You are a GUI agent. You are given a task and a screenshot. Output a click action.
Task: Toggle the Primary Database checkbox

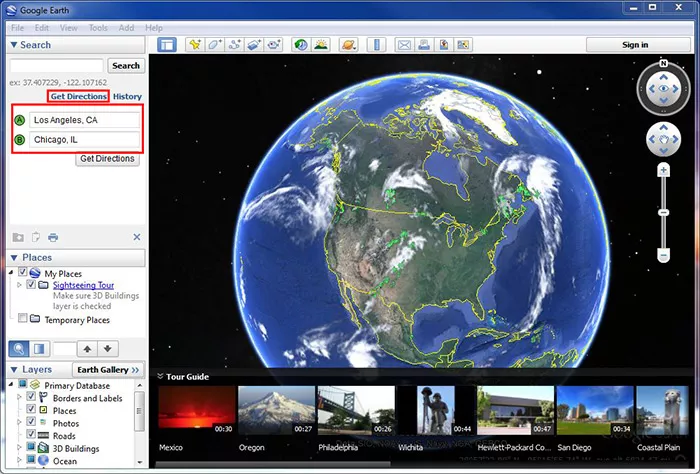tap(23, 384)
